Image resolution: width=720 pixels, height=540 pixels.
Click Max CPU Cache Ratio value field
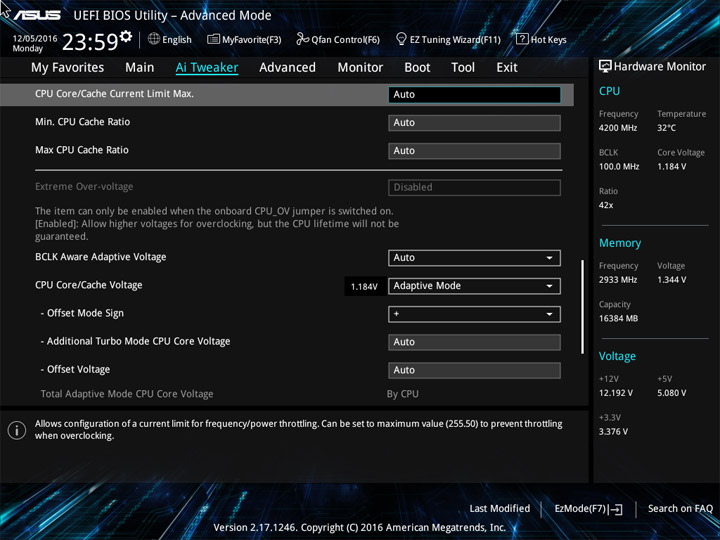[474, 151]
